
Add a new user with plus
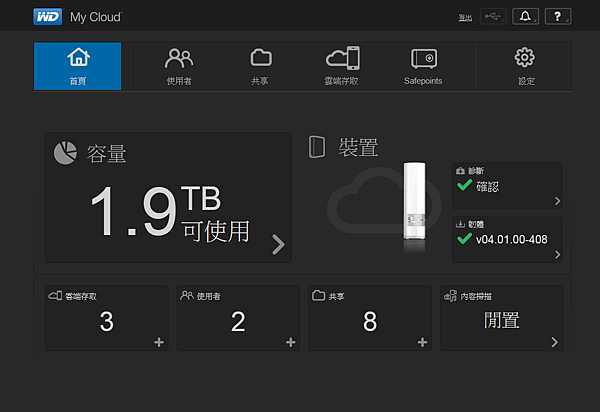click(290, 342)
